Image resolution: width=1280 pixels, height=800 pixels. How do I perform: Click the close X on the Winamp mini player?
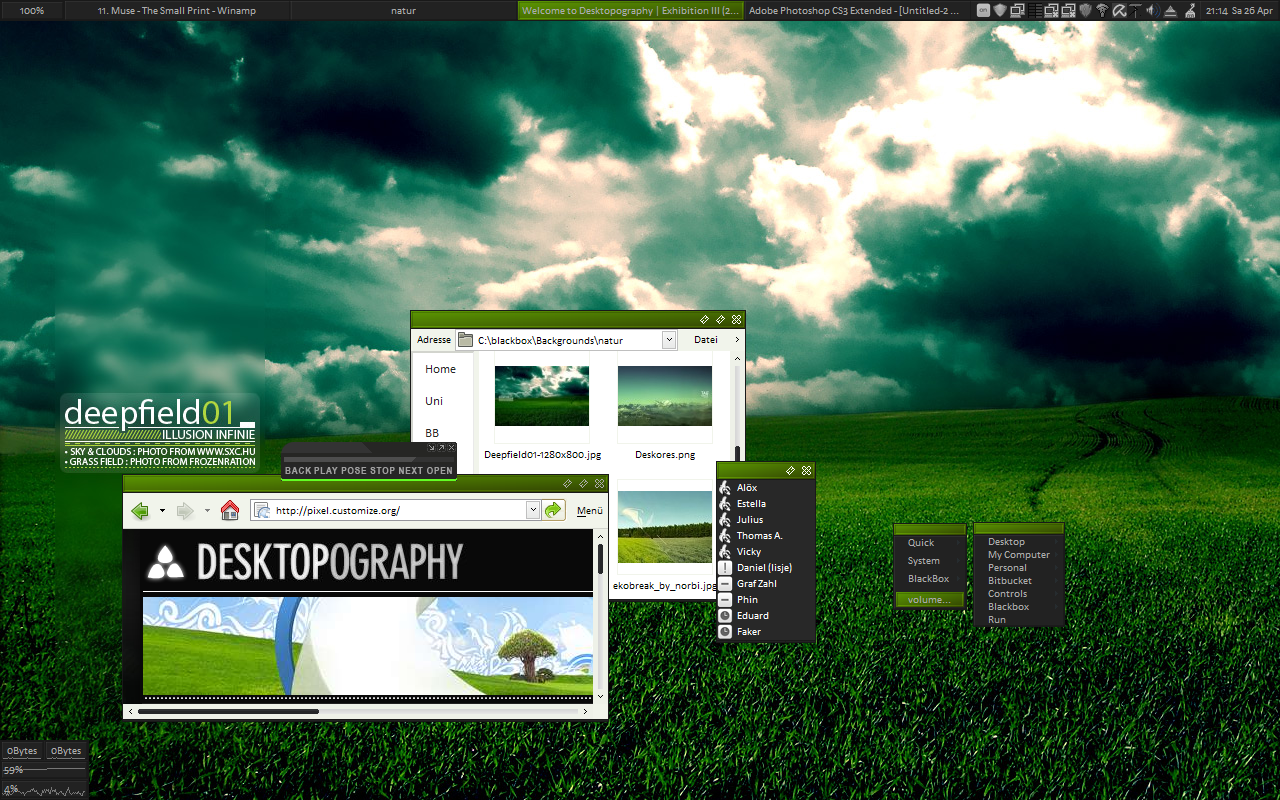451,448
